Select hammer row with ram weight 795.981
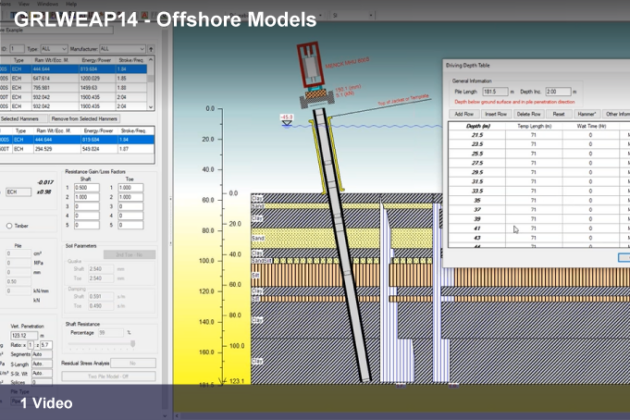 [73, 88]
